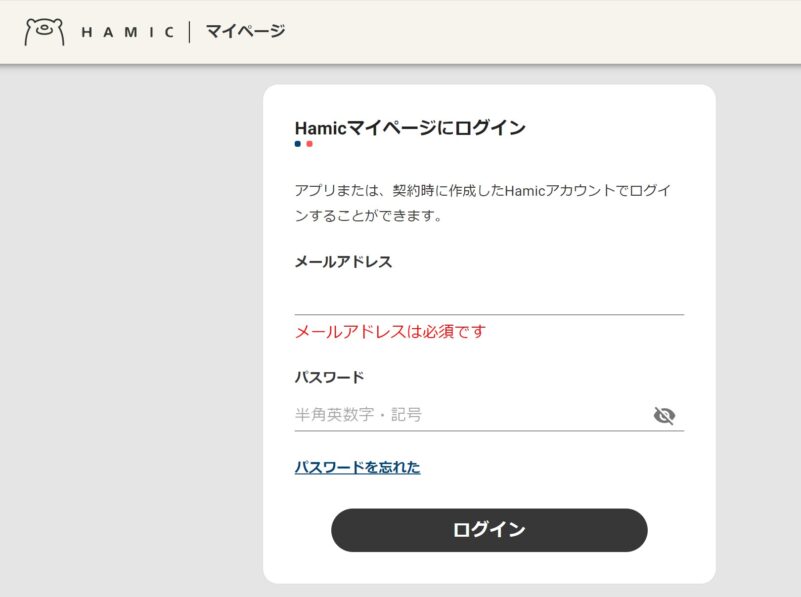Open the パスワードを忘れた link
Image resolution: width=801 pixels, height=597 pixels.
(x=357, y=468)
